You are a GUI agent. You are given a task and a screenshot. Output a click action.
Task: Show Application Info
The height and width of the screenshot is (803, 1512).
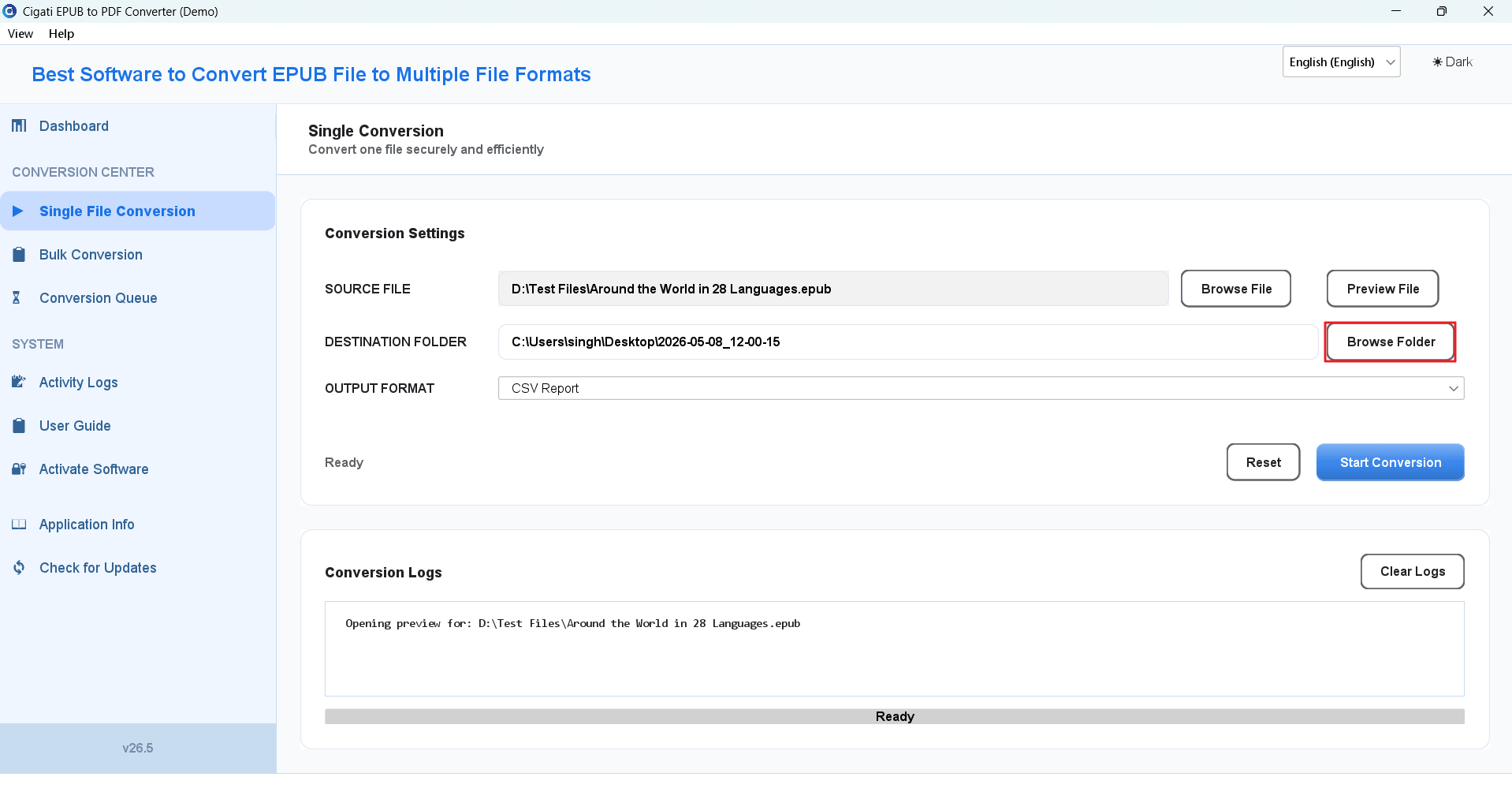coord(138,525)
